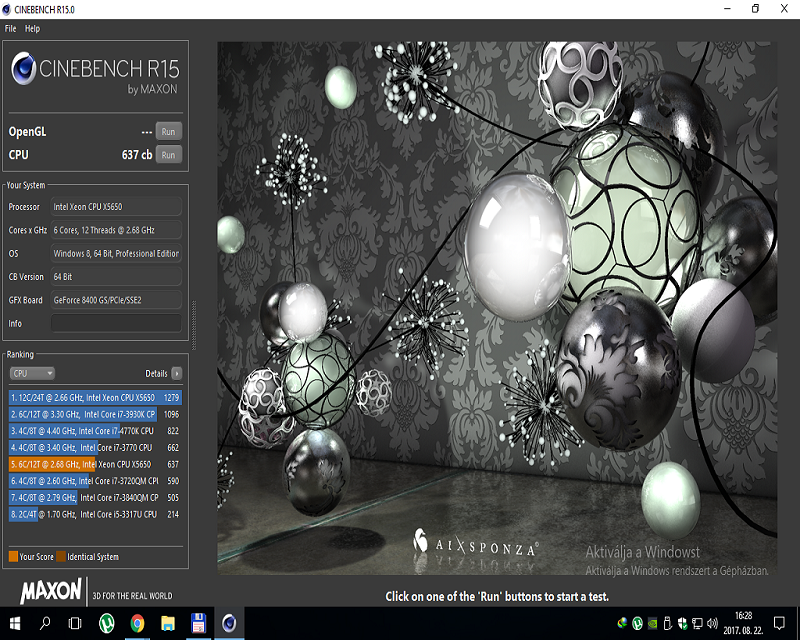
Task: Click the colorful tray icon left of uTorrent
Action: click(x=622, y=623)
